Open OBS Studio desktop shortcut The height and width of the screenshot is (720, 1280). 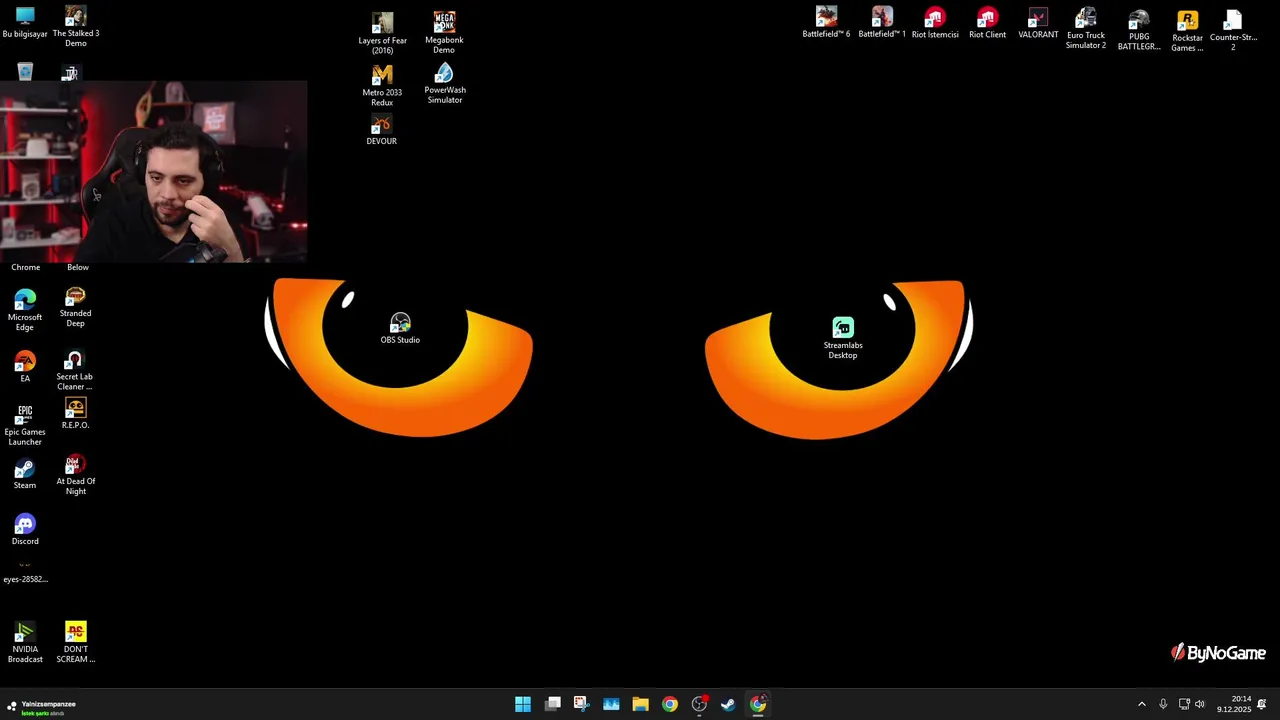(400, 328)
